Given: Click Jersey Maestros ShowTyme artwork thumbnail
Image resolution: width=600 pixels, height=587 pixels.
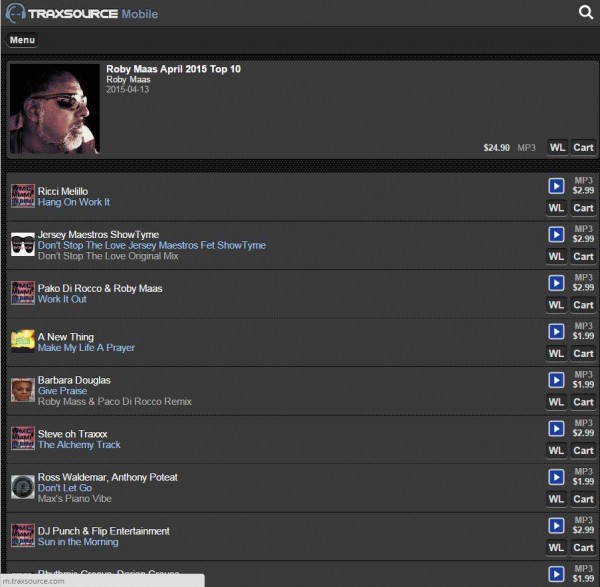Looking at the screenshot, I should click(23, 245).
